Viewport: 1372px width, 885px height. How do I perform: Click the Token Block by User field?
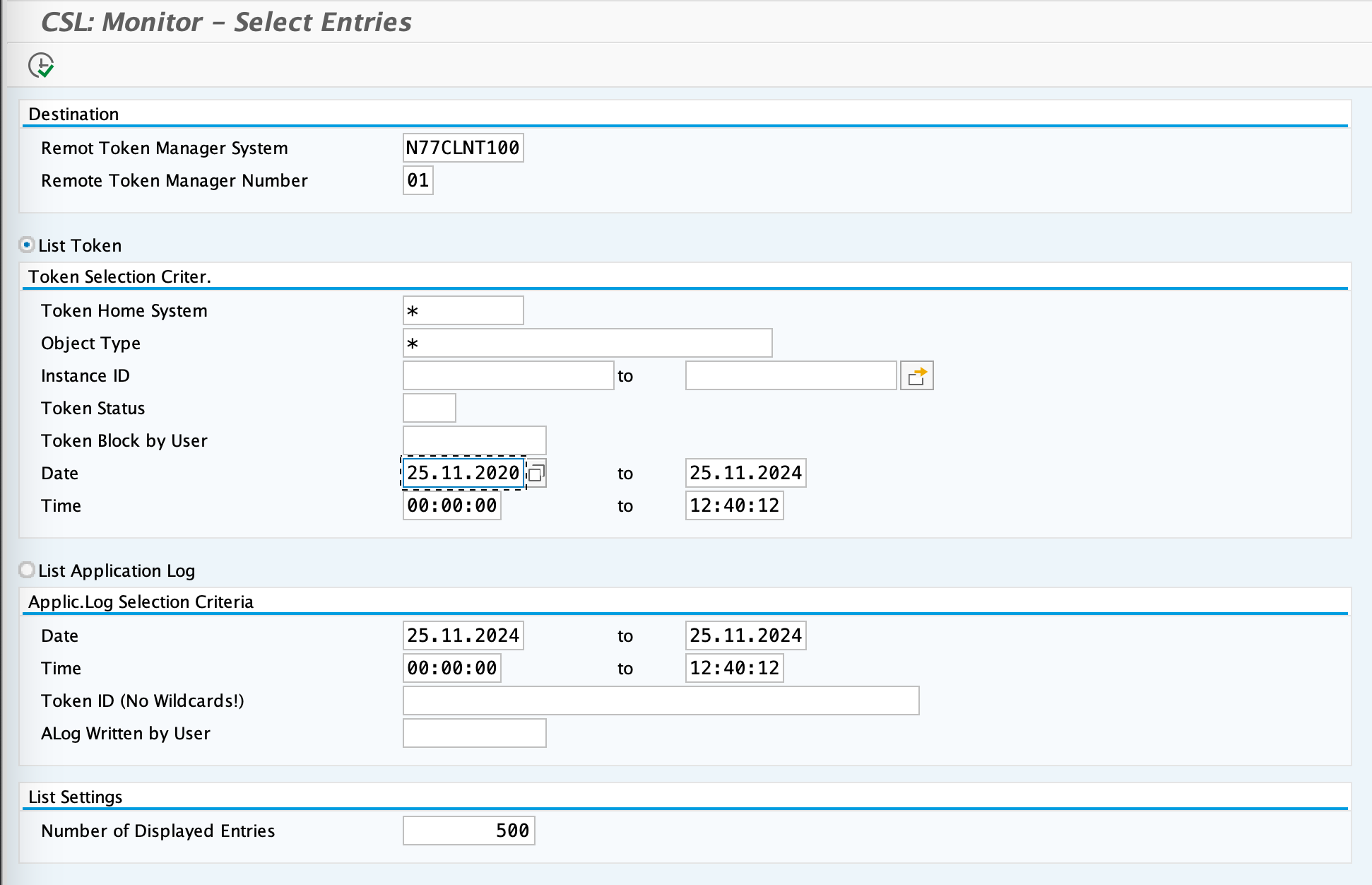tap(473, 440)
